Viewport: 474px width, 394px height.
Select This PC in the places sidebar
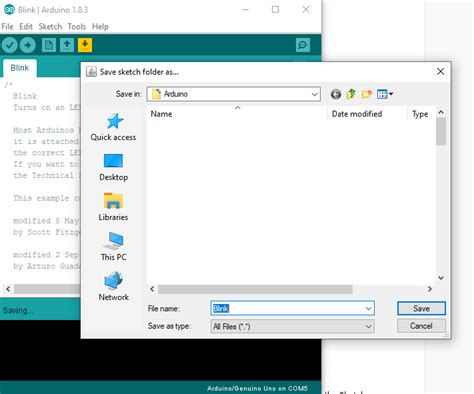(x=113, y=247)
